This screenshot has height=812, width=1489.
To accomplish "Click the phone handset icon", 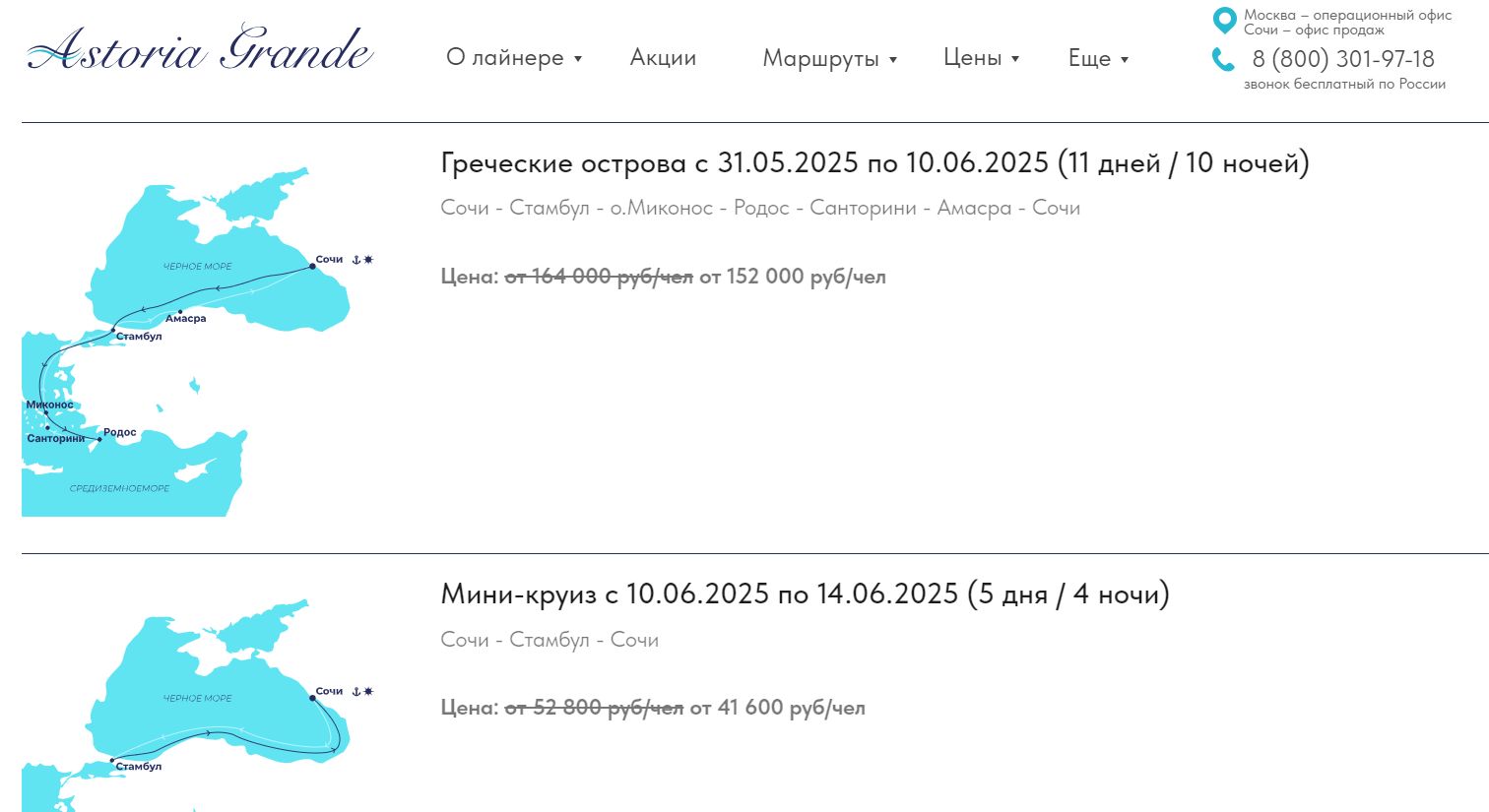I will pos(1223,60).
